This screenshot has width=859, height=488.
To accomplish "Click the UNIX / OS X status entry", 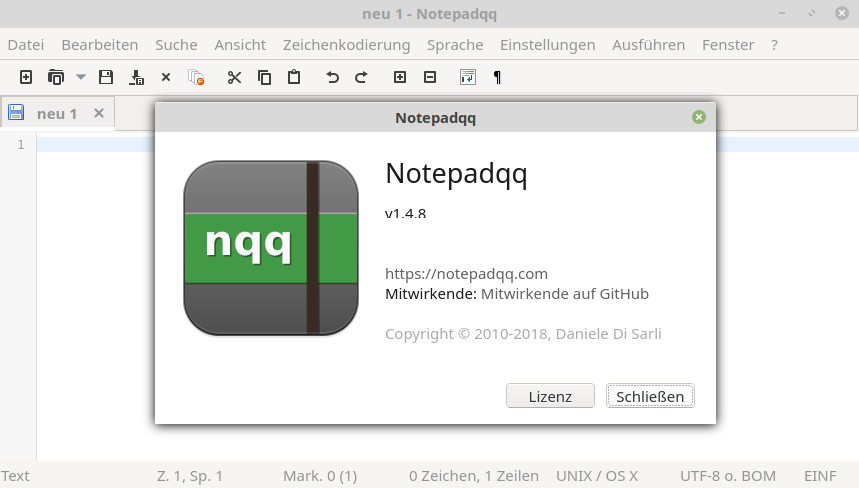I will click(597, 476).
